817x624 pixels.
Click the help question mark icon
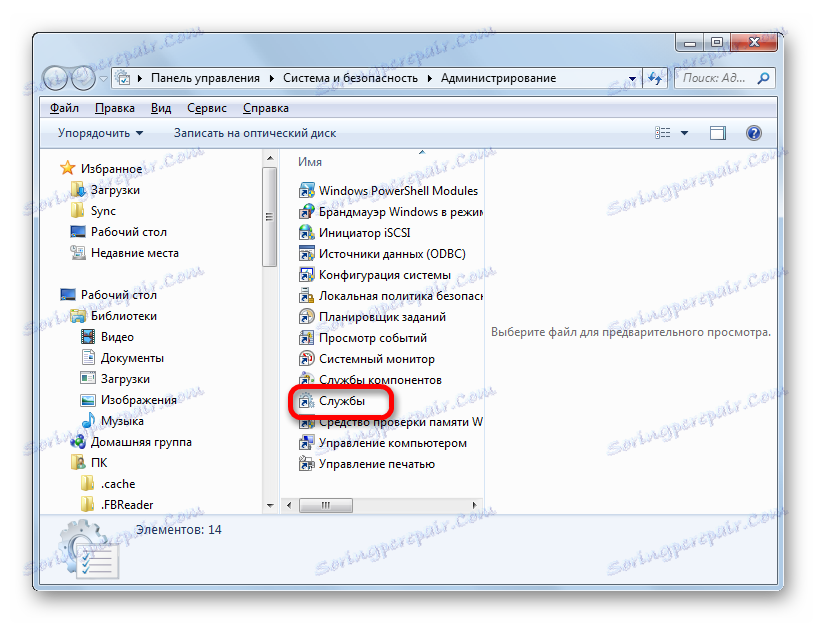point(753,133)
